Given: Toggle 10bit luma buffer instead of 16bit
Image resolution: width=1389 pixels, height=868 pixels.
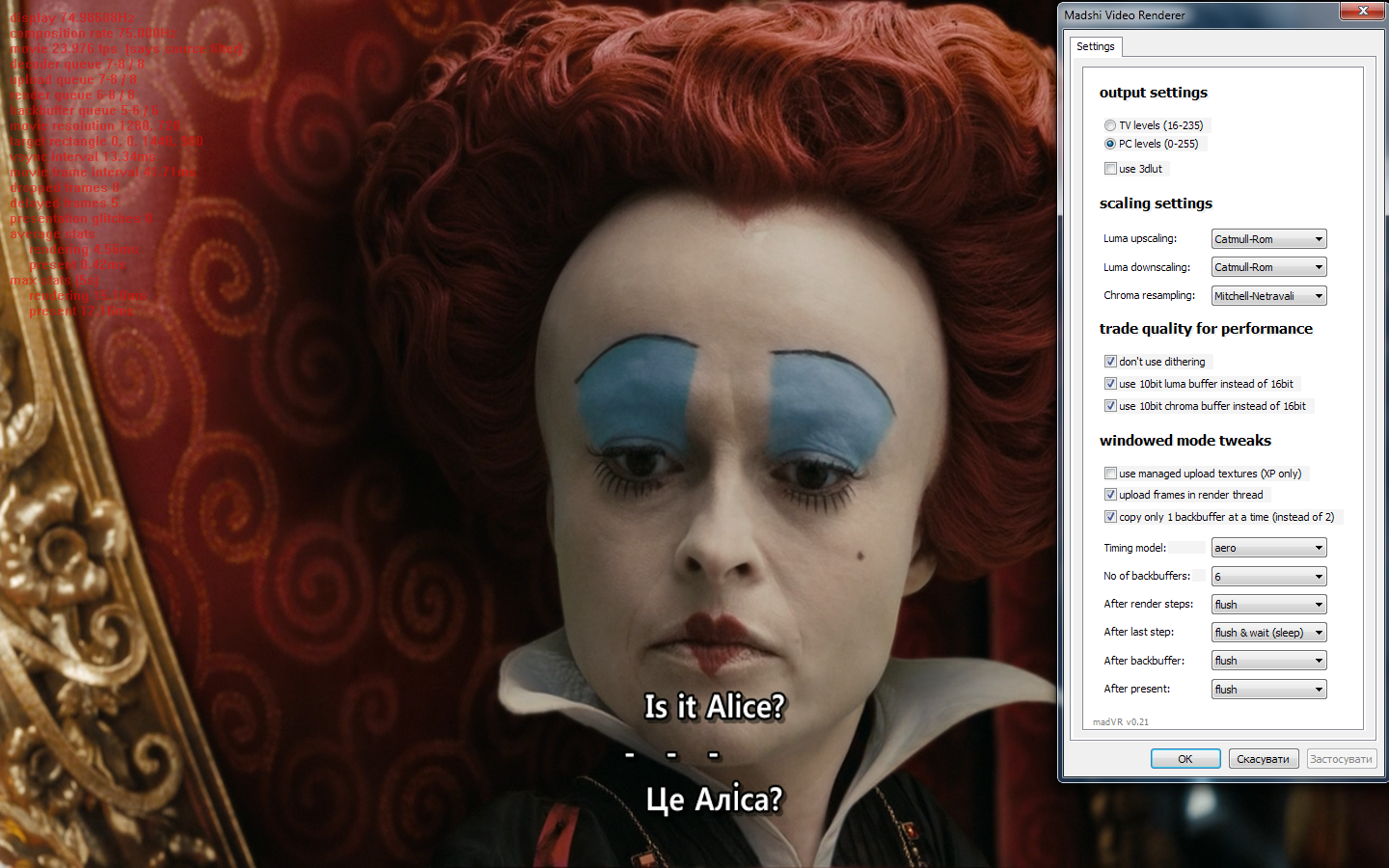Looking at the screenshot, I should click(1110, 384).
